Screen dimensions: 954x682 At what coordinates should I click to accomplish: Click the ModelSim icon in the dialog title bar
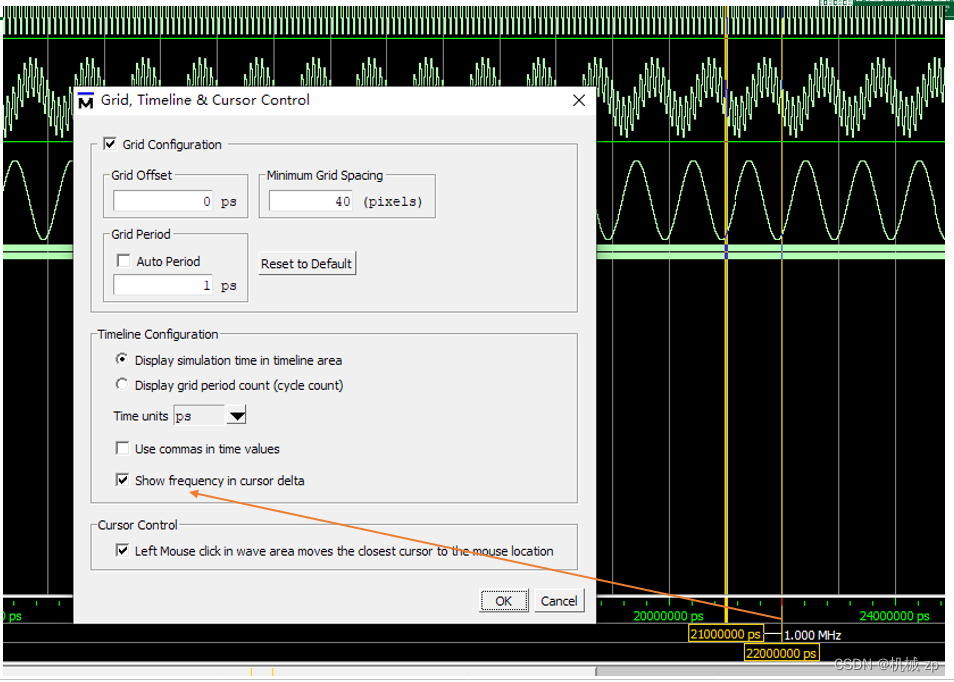[86, 100]
